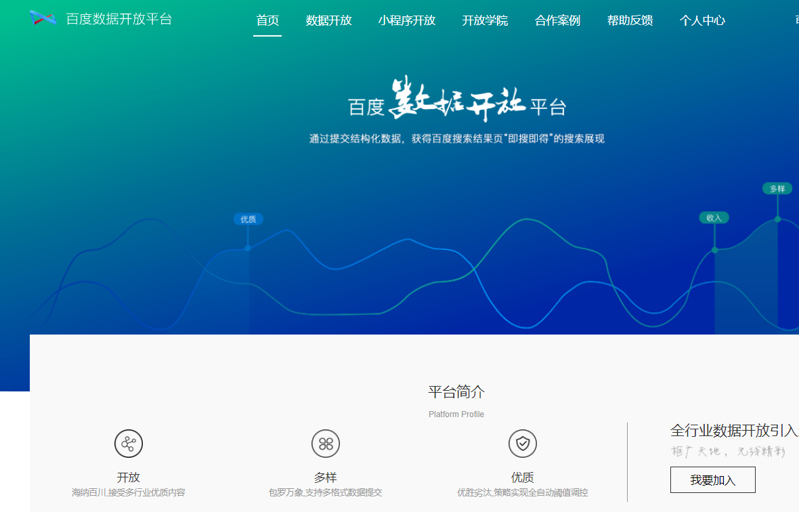The height and width of the screenshot is (514, 799).
Task: Click the 开放 feature title text
Action: click(x=128, y=477)
